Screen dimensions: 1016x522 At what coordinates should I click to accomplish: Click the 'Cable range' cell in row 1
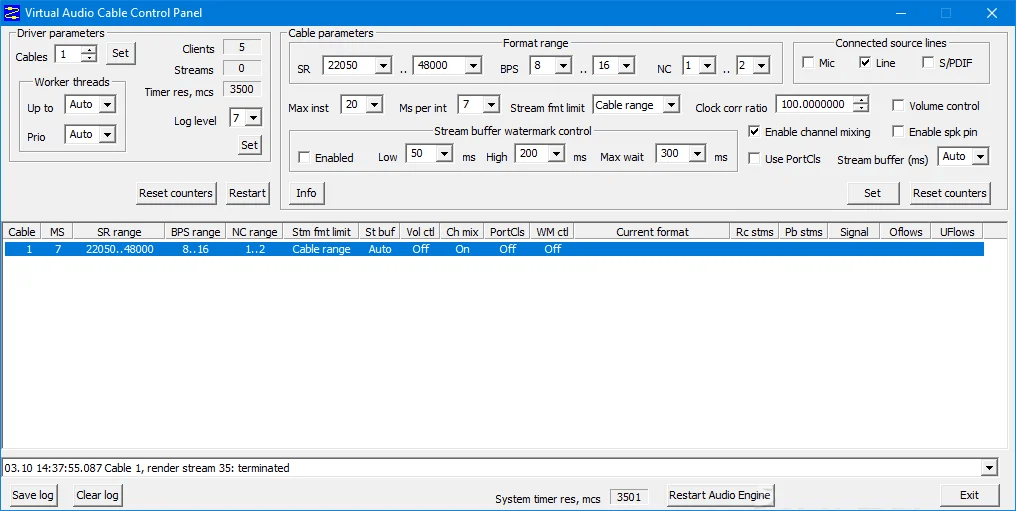coord(321,249)
